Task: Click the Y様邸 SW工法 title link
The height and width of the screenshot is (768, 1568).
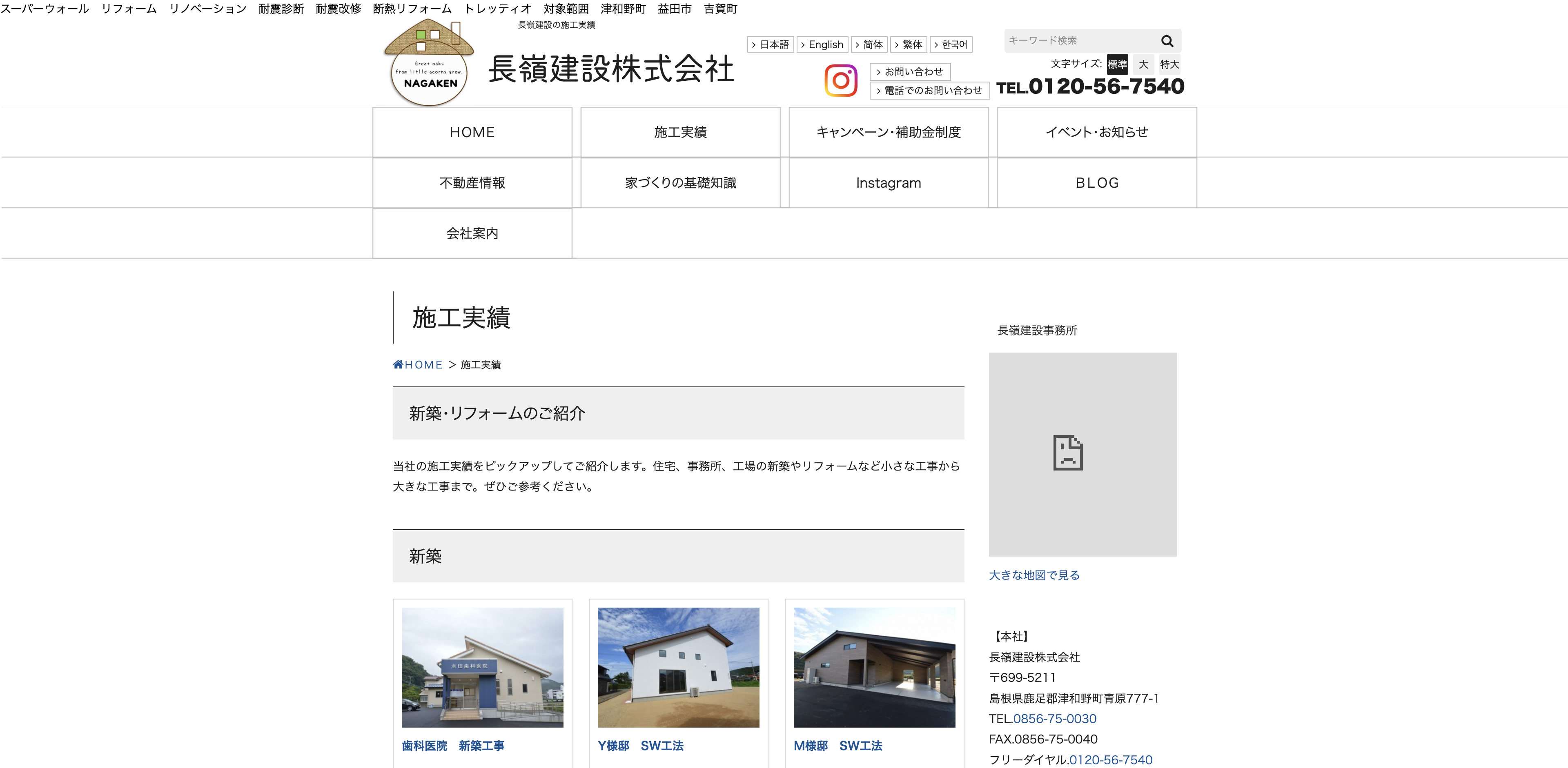Action: (x=641, y=746)
